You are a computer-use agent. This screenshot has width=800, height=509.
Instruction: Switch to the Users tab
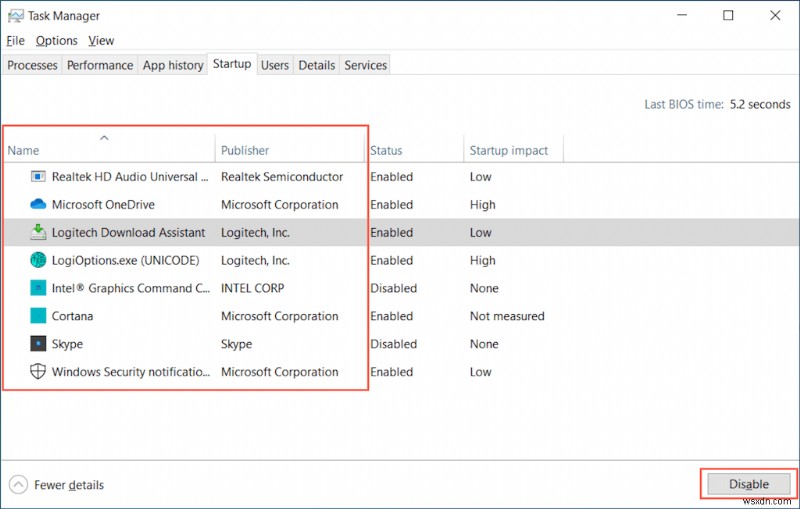(x=275, y=65)
